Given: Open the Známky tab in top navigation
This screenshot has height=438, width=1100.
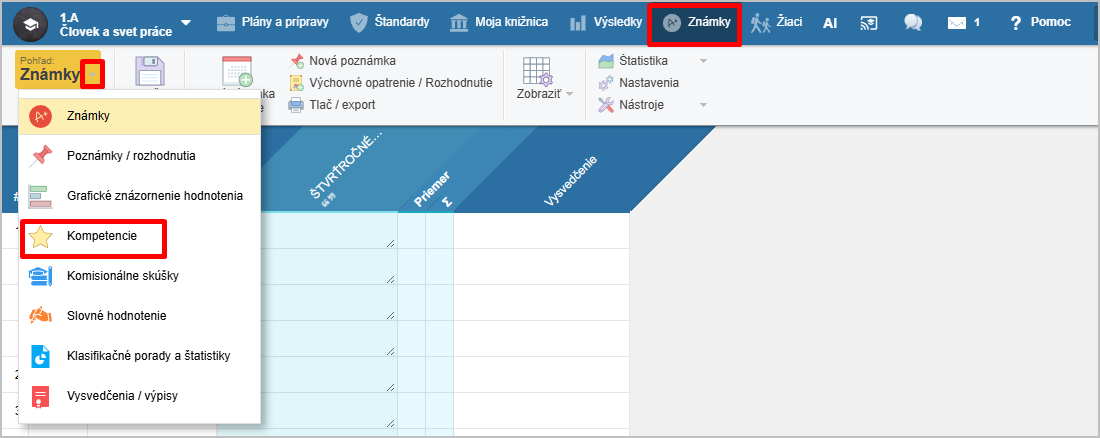Looking at the screenshot, I should tap(698, 23).
